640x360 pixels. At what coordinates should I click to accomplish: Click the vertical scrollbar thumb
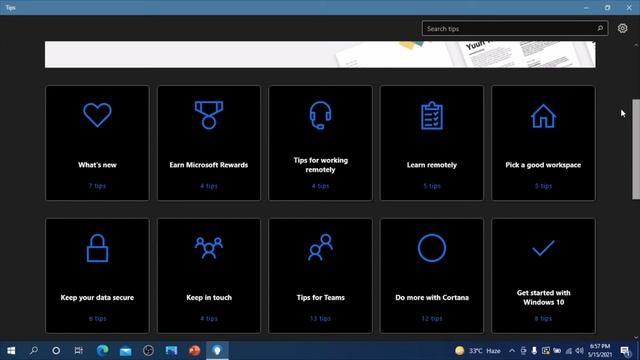636,149
